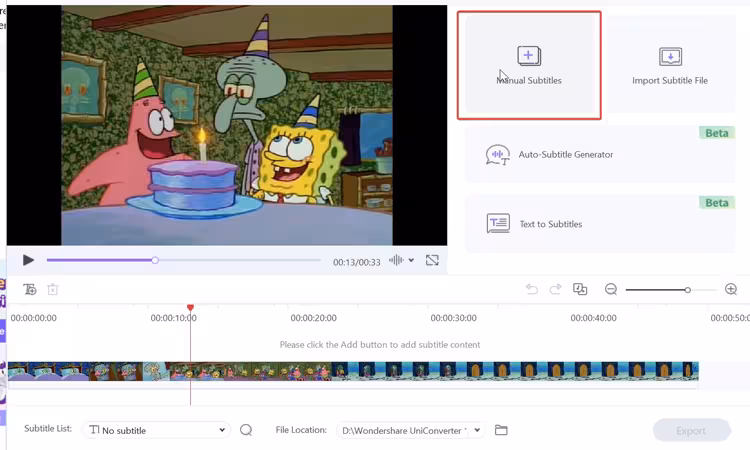Viewport: 750px width, 450px height.
Task: Toggle fullscreen preview icon
Action: point(432,260)
